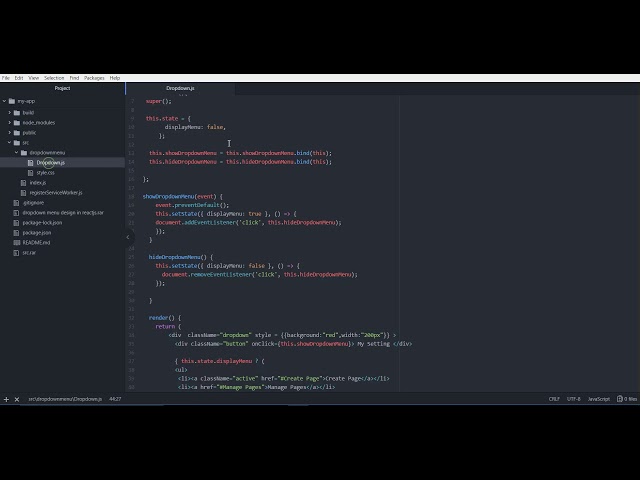Click 'My Setting' text in the JSX
Image resolution: width=640 pixels, height=480 pixels.
(373, 344)
